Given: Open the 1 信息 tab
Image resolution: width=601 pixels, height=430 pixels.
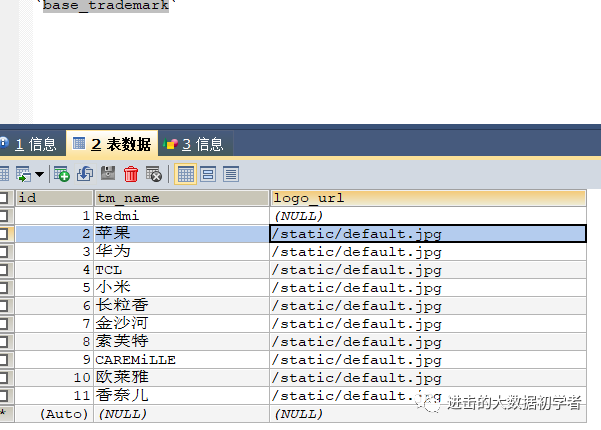Looking at the screenshot, I should pos(32,144).
